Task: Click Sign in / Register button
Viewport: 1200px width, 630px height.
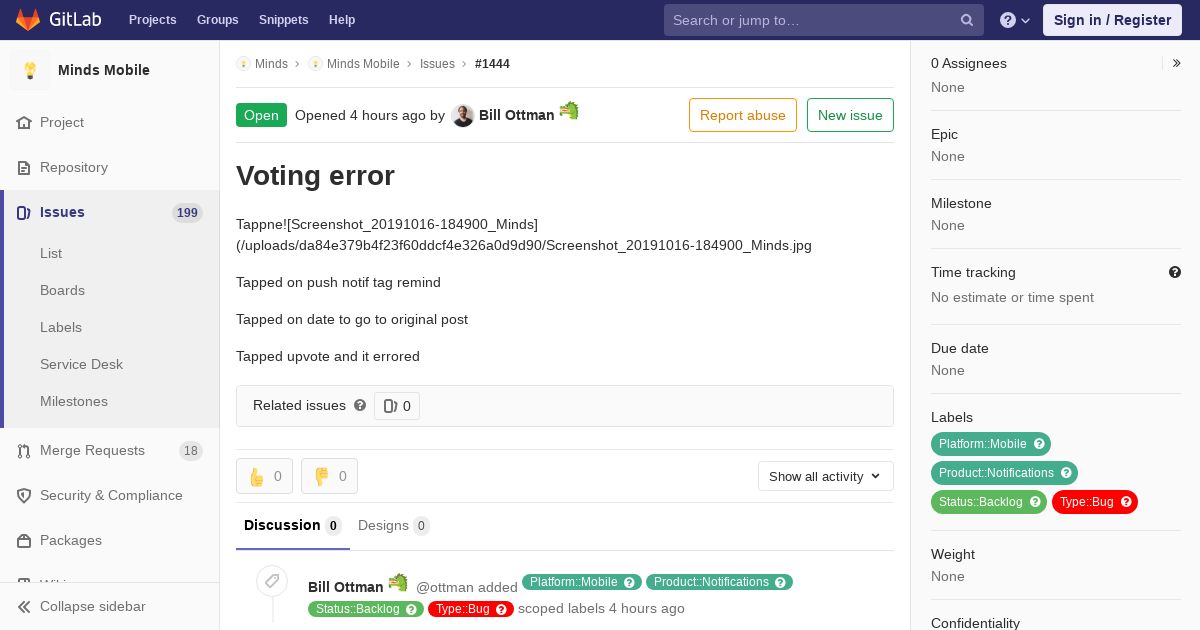Action: point(1112,20)
